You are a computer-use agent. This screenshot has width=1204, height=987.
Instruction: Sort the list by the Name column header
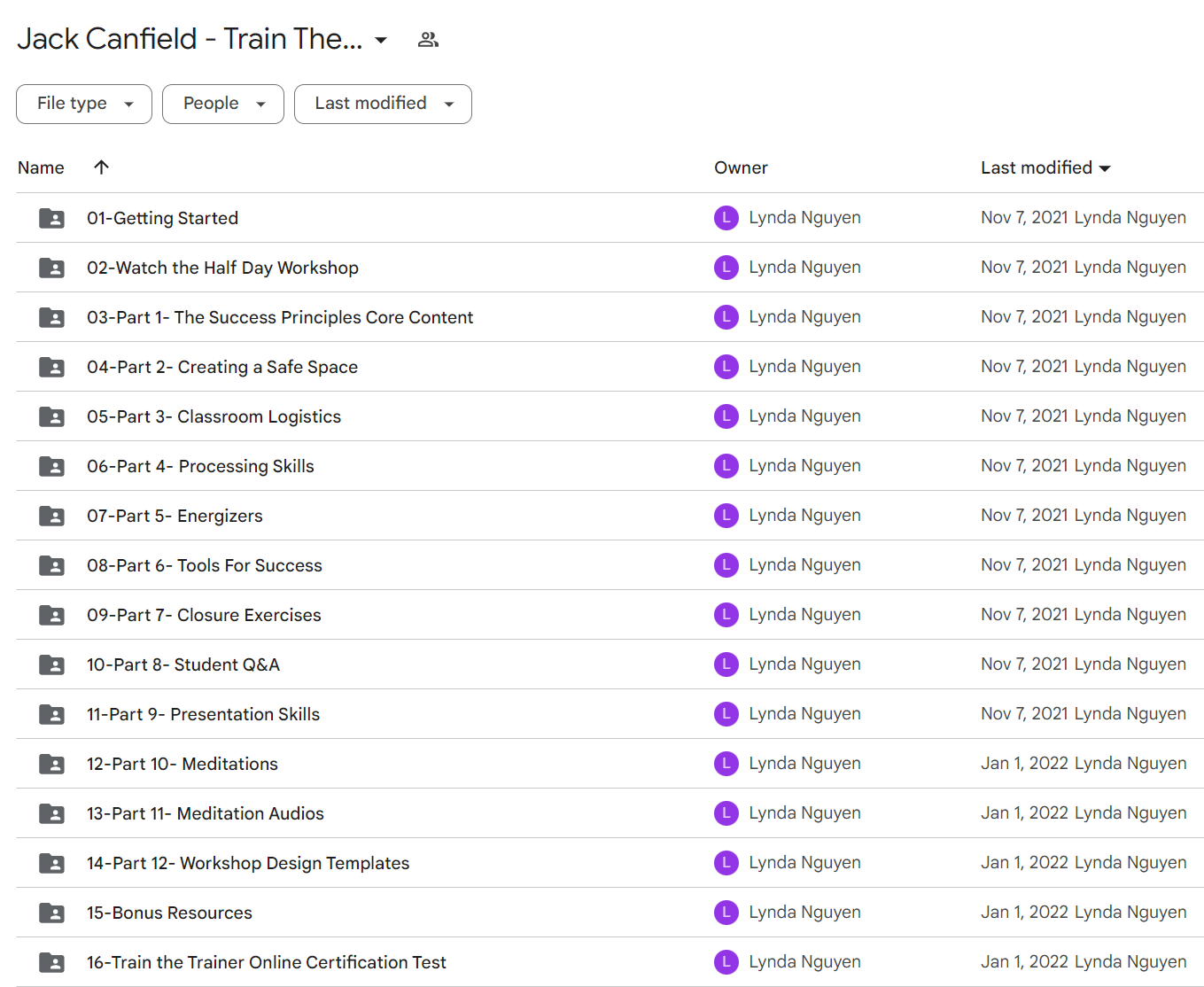pyautogui.click(x=41, y=167)
